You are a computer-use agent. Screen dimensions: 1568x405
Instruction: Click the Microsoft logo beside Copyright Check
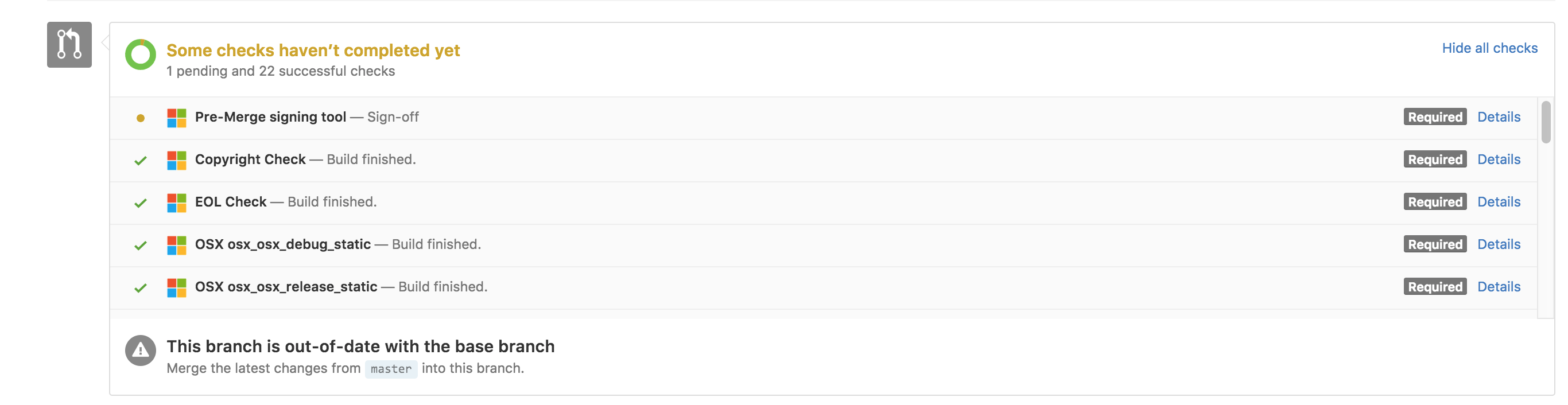point(177,161)
